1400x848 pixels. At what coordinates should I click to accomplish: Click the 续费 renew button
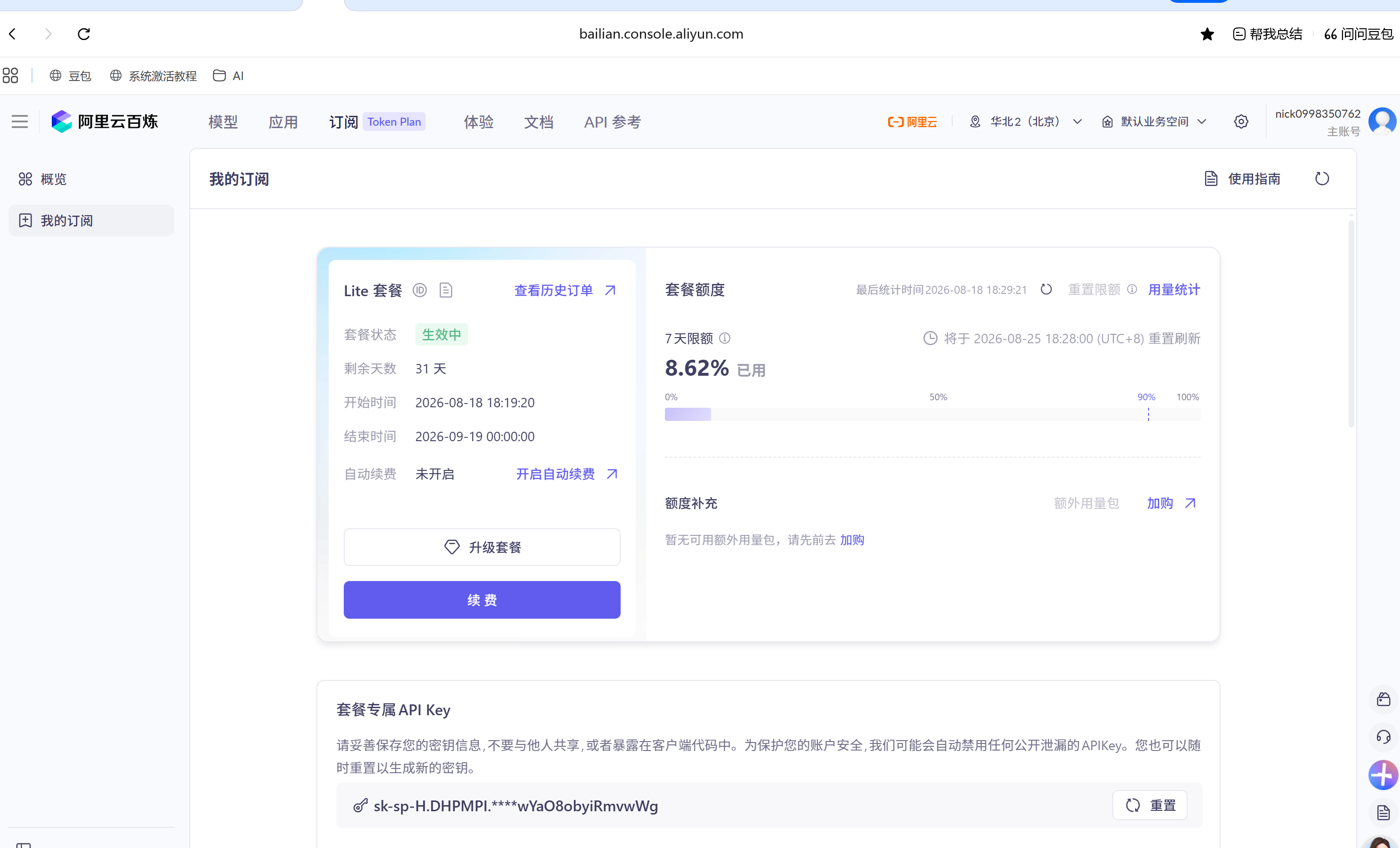482,600
